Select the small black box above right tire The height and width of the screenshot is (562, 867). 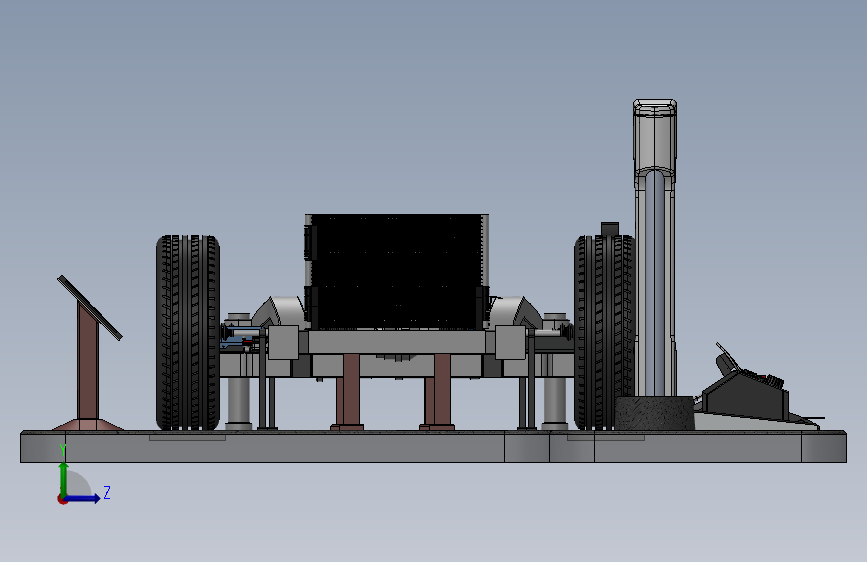click(x=610, y=229)
